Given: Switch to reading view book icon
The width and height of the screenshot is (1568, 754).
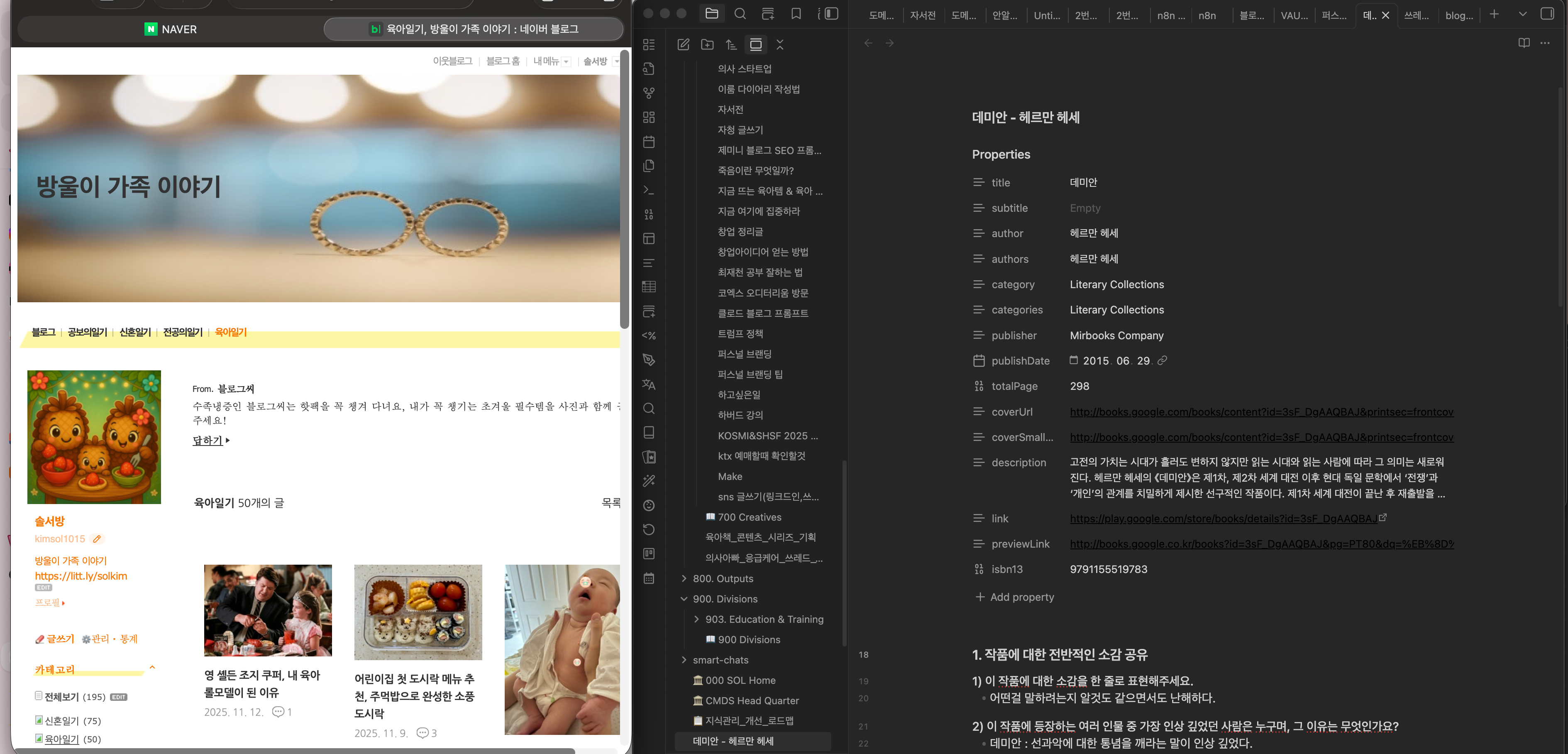Looking at the screenshot, I should click(x=1524, y=43).
